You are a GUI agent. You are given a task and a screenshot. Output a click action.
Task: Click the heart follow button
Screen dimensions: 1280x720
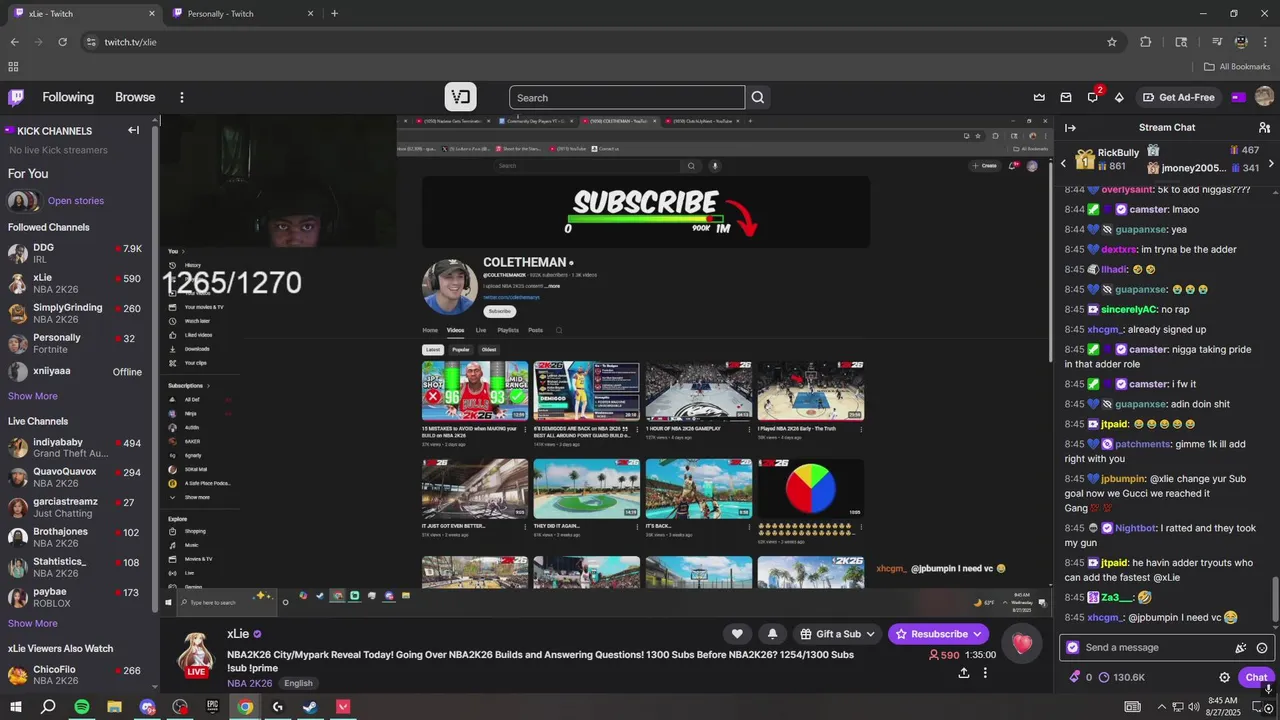coord(737,634)
